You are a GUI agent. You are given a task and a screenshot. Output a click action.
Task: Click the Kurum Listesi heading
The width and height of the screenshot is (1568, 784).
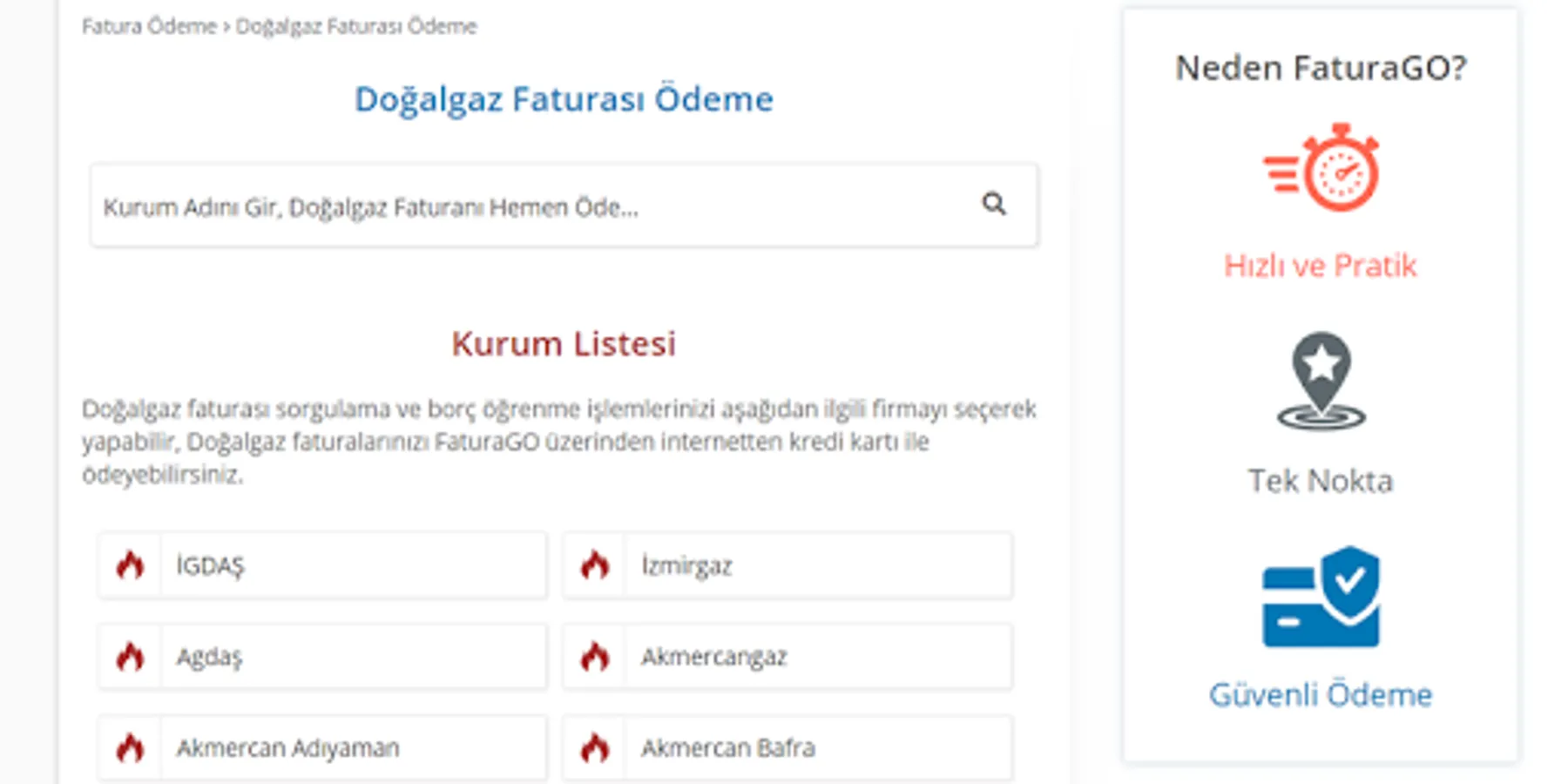tap(564, 343)
